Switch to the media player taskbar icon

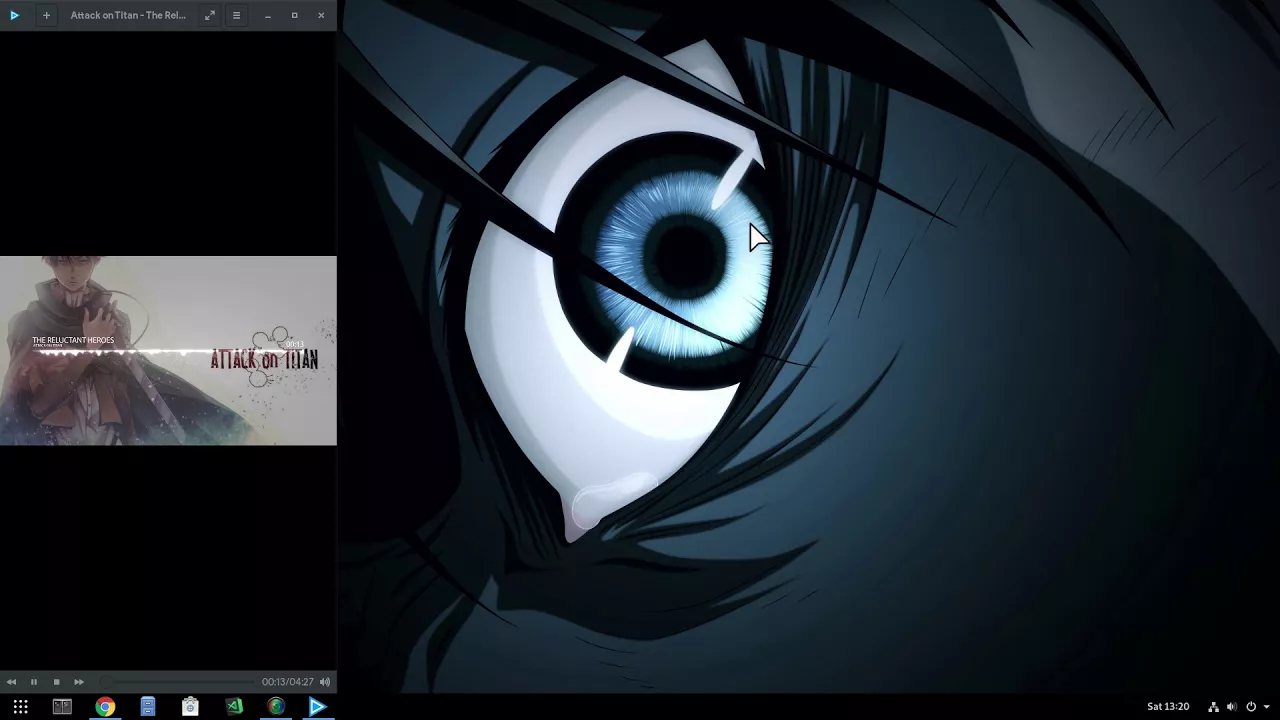[318, 707]
